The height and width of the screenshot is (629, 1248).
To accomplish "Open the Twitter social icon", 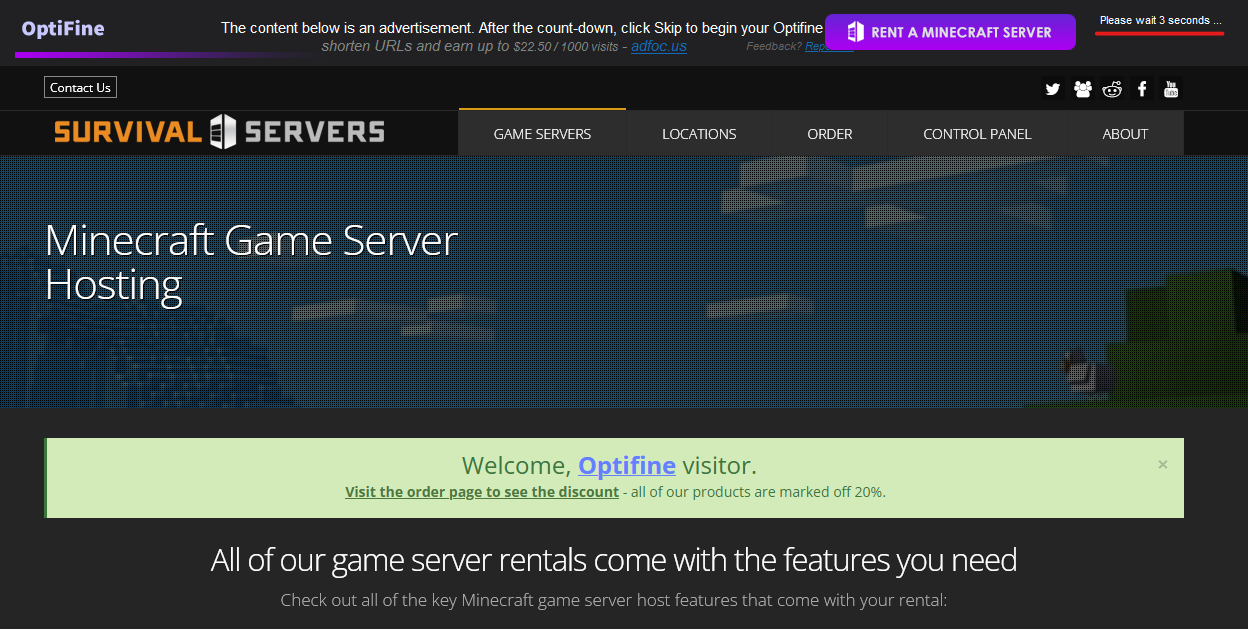I will point(1052,89).
